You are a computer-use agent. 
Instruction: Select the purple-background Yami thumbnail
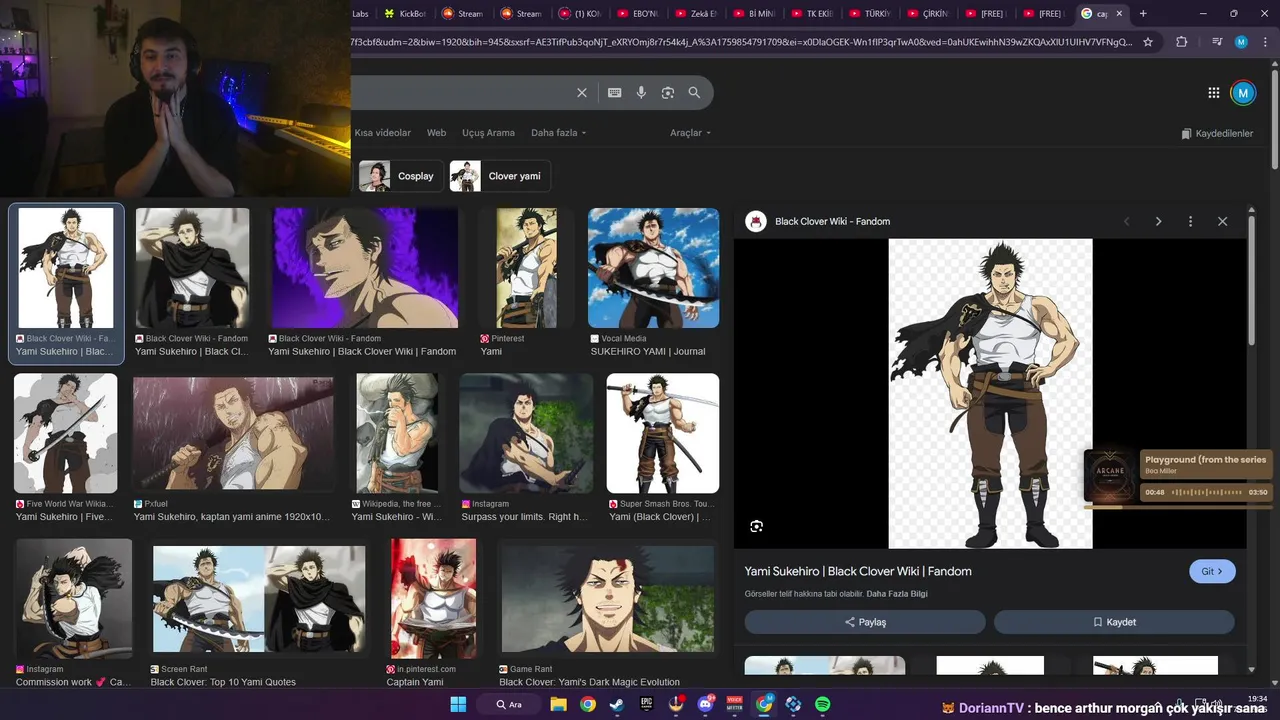(x=365, y=268)
